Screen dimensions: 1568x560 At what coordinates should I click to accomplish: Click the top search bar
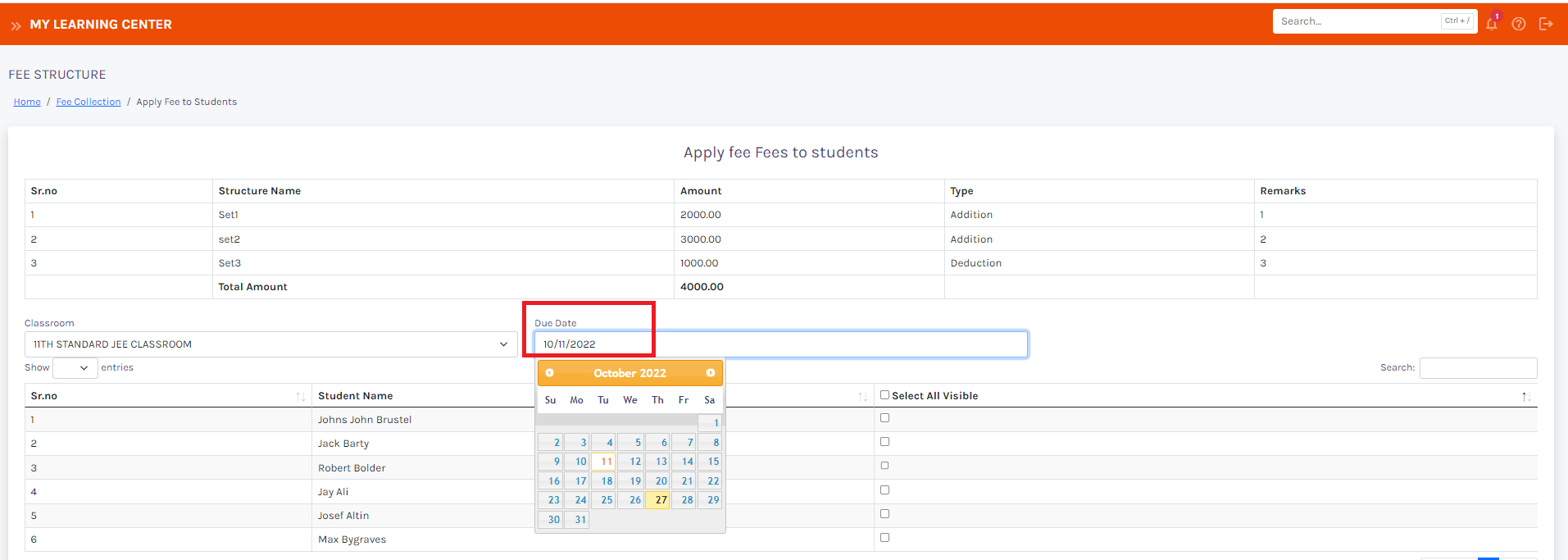point(1357,21)
